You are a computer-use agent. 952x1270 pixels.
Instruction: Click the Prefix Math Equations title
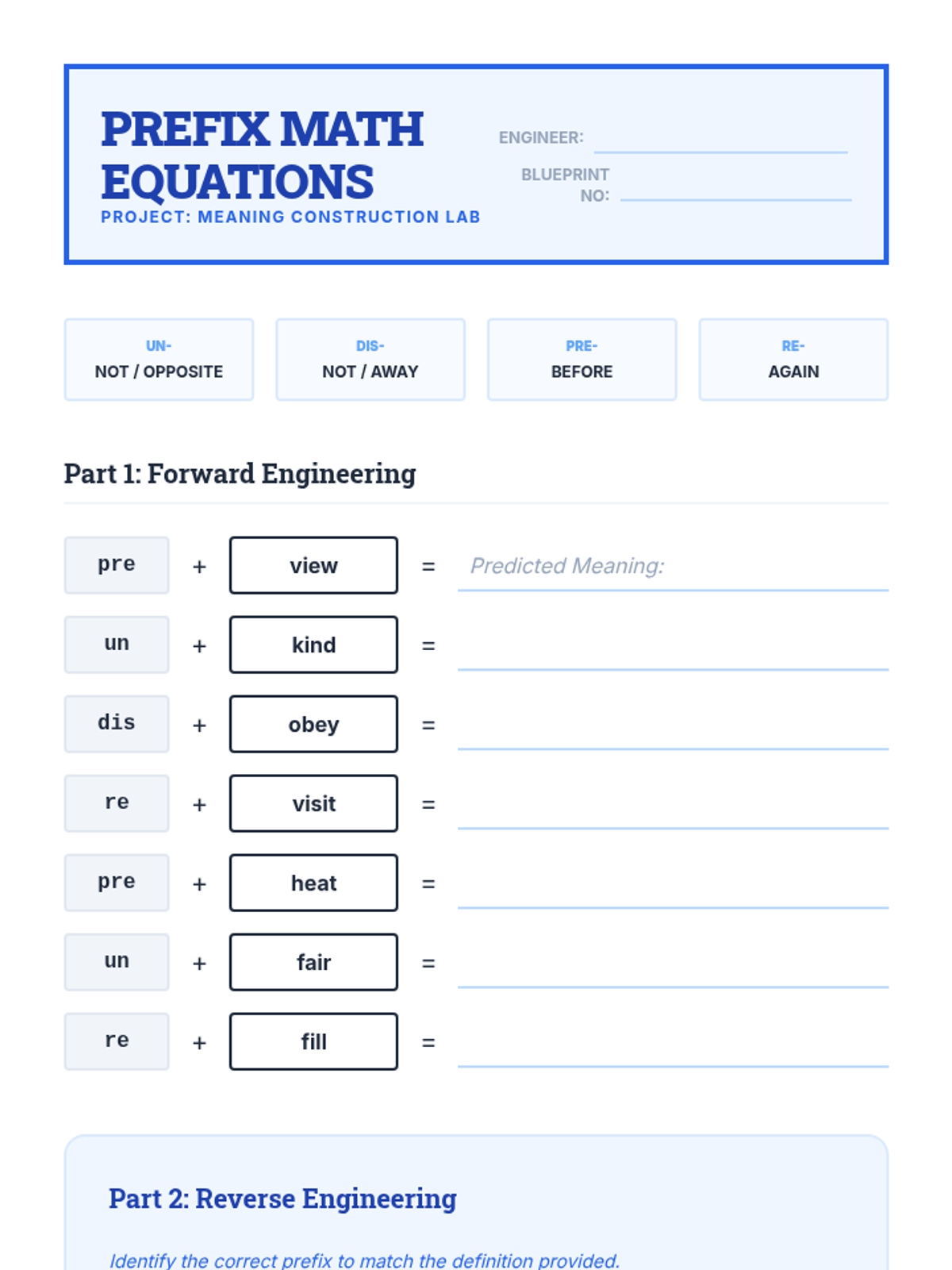[x=262, y=156]
